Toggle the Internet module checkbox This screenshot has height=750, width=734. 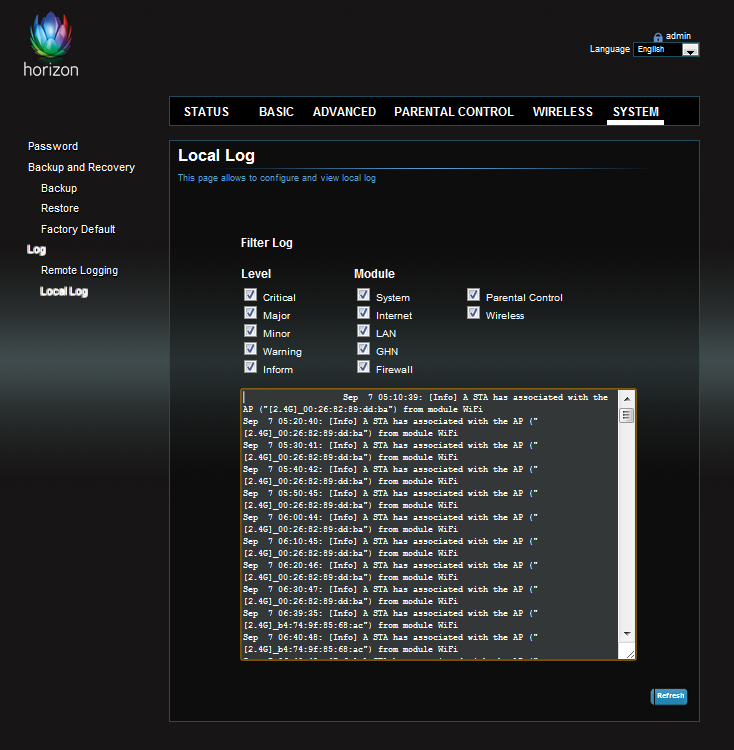(x=363, y=313)
